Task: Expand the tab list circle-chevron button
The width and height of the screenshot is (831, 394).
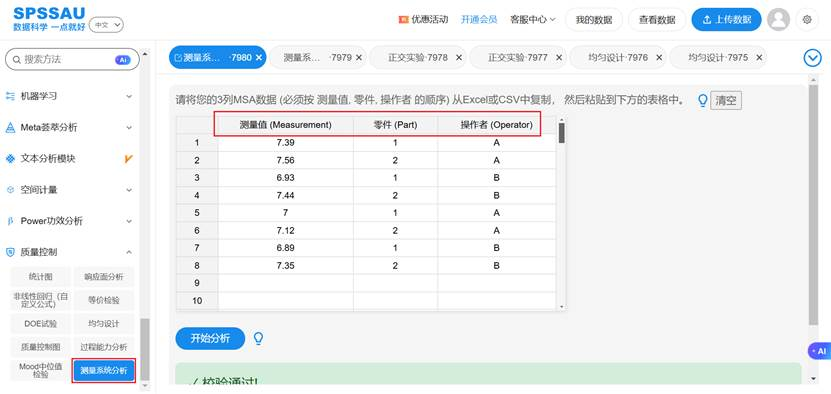Action: [812, 58]
